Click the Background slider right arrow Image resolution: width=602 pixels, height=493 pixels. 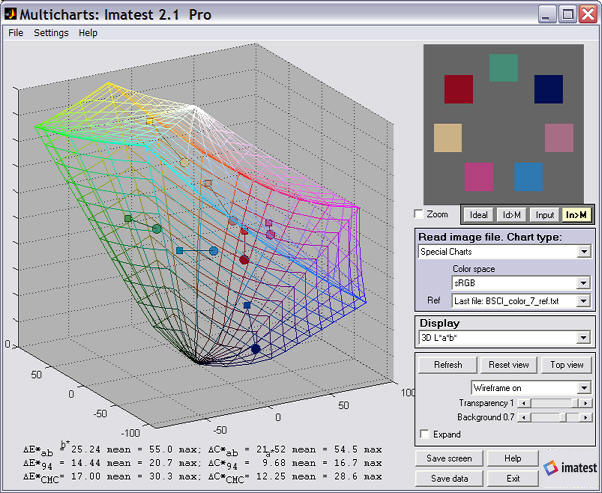click(x=585, y=417)
